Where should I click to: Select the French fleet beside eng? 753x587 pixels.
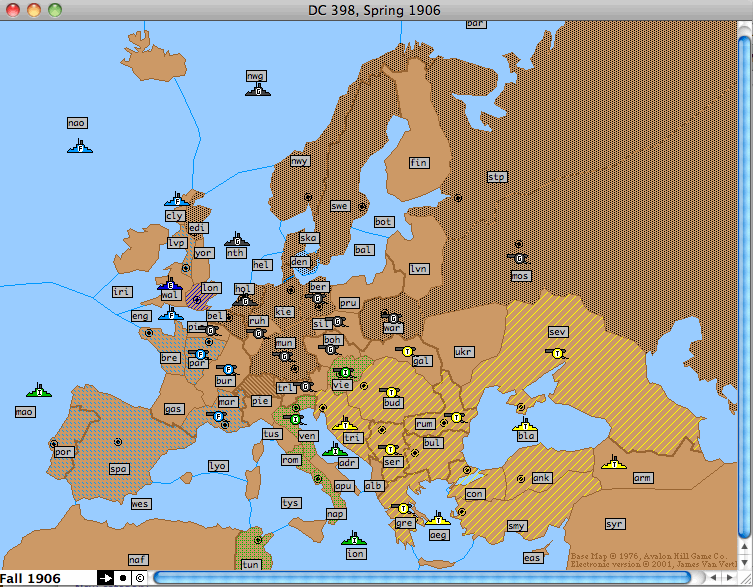pyautogui.click(x=171, y=314)
